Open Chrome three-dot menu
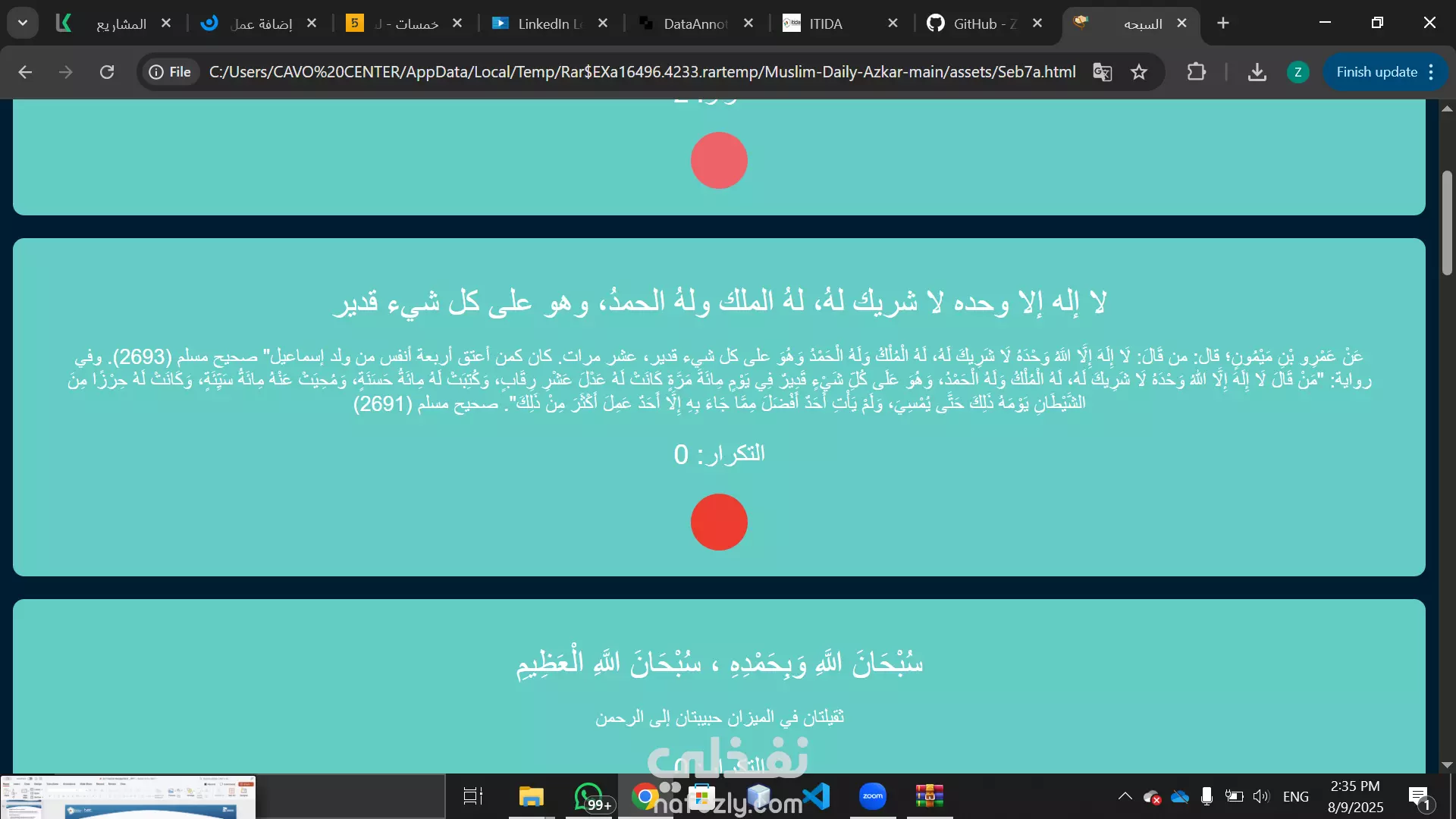The image size is (1456, 819). [1431, 72]
